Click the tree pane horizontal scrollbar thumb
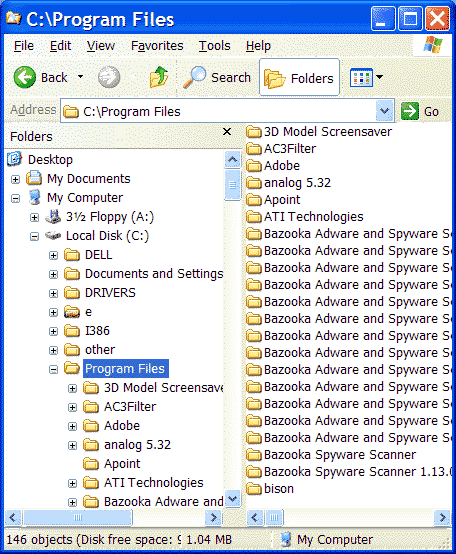 point(78,518)
